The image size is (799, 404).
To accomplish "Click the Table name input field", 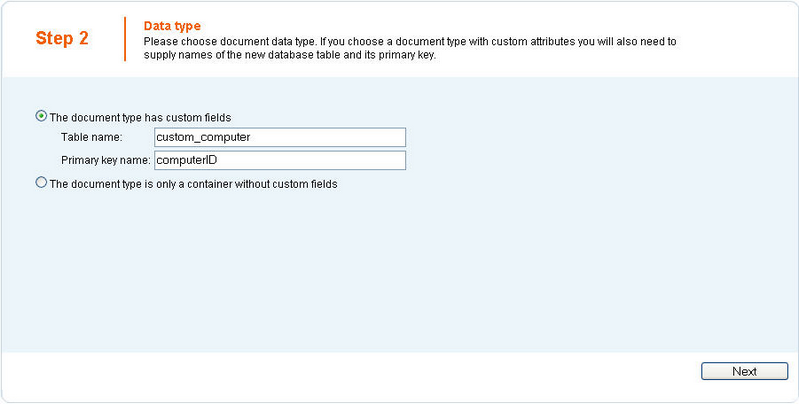I will (x=280, y=138).
